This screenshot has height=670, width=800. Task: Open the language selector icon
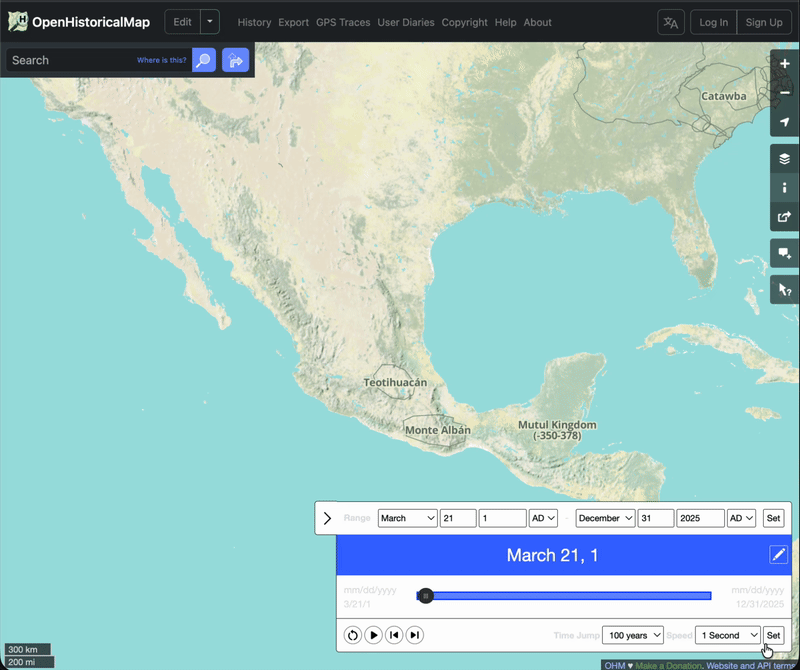click(x=671, y=22)
